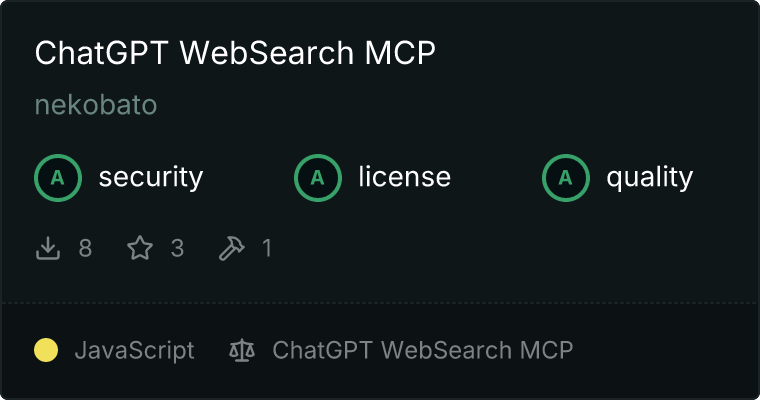Click the license scales icon
This screenshot has width=760, height=400.
[x=242, y=350]
